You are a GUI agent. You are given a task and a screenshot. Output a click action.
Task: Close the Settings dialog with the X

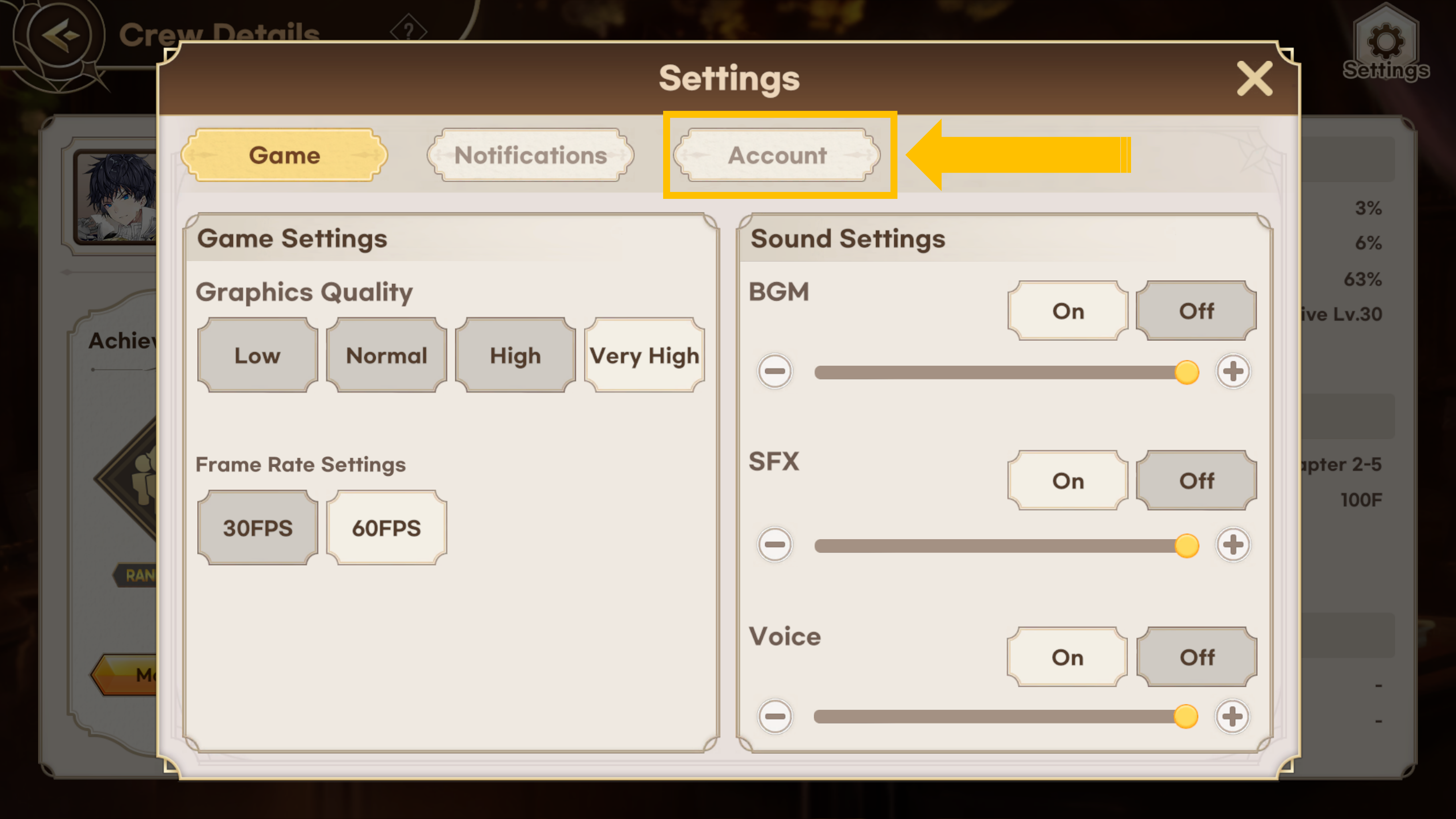pos(1254,78)
